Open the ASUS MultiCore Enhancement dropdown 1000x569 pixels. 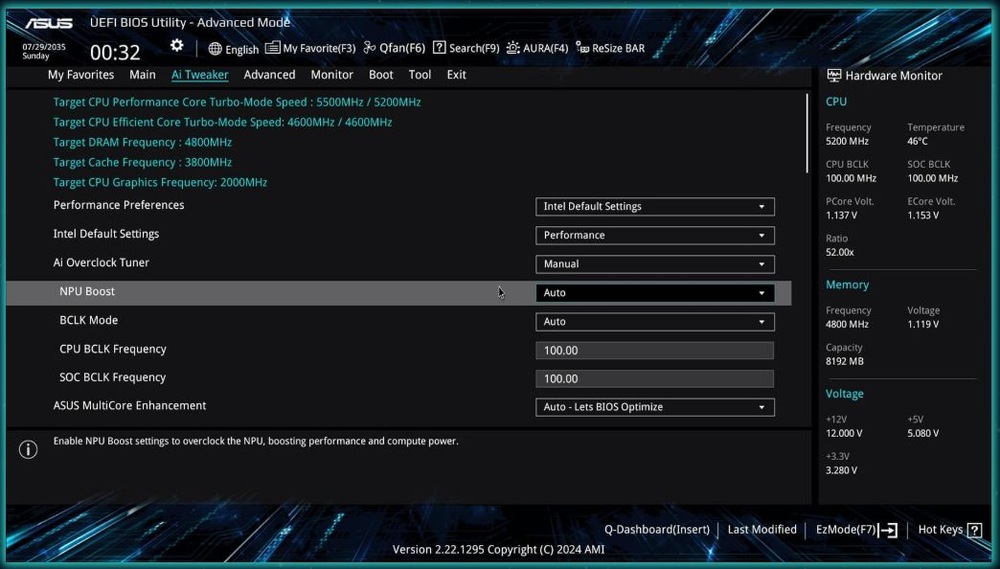(655, 407)
